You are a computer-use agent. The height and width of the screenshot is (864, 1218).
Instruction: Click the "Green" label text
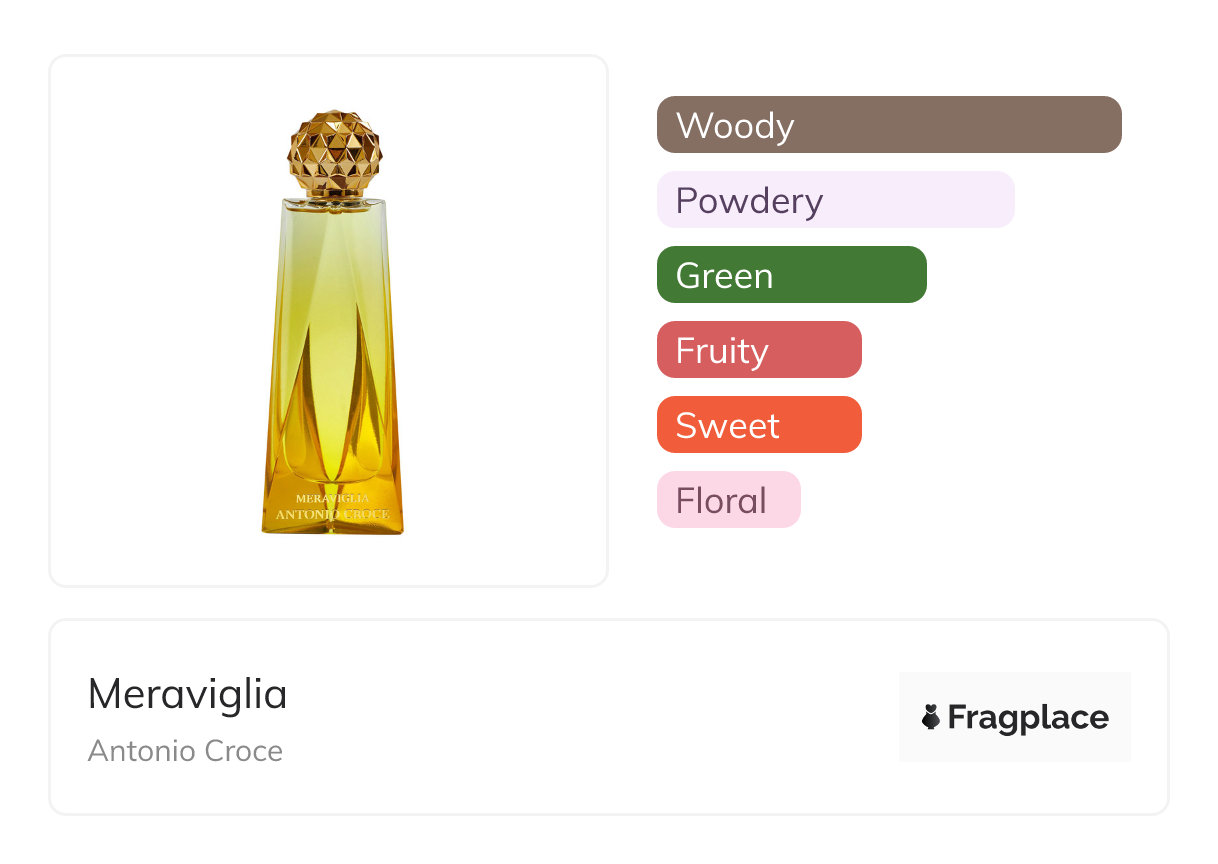point(724,276)
